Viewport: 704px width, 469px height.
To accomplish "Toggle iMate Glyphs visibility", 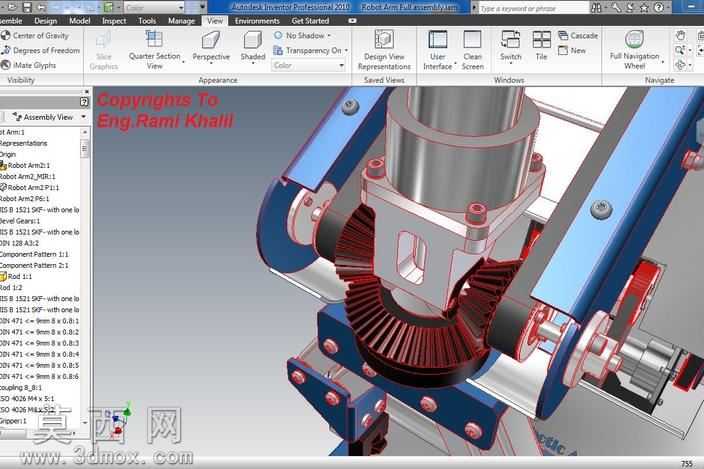I will (29, 66).
